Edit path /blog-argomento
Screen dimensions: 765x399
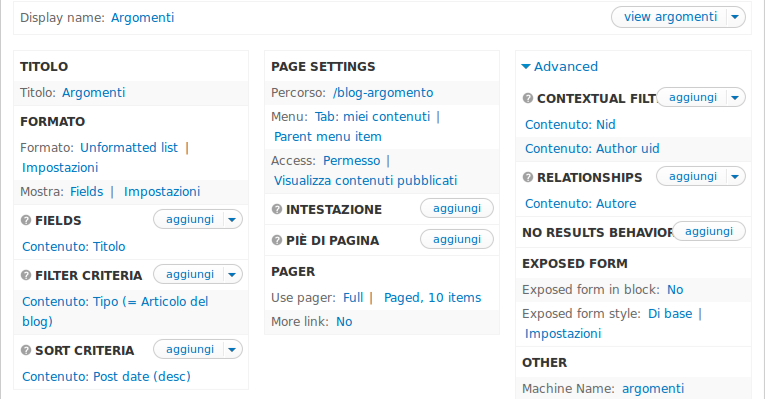pos(383,93)
